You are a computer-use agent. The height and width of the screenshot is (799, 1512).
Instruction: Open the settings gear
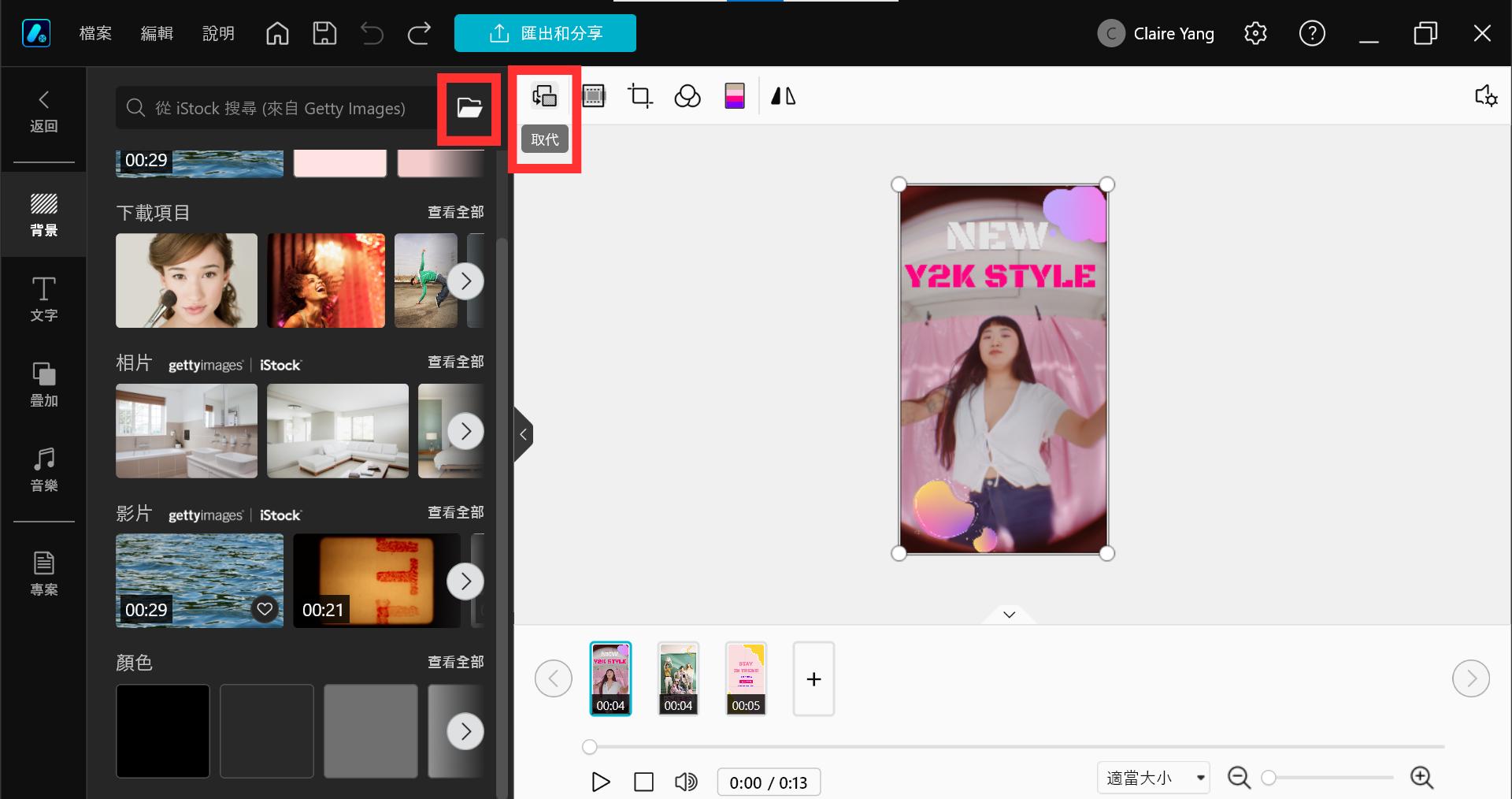click(x=1255, y=33)
